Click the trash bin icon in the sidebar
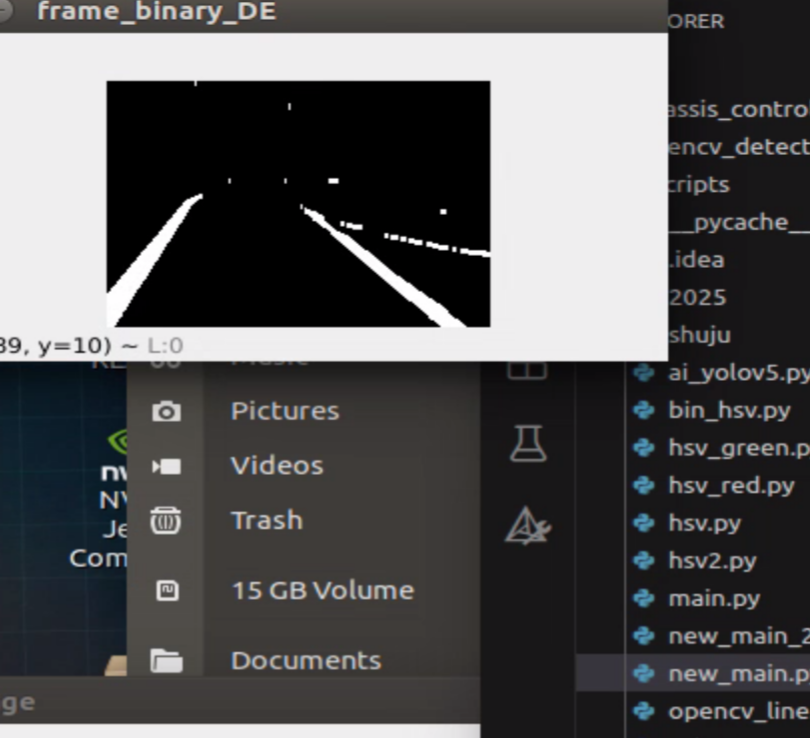The image size is (810, 738). click(x=166, y=521)
